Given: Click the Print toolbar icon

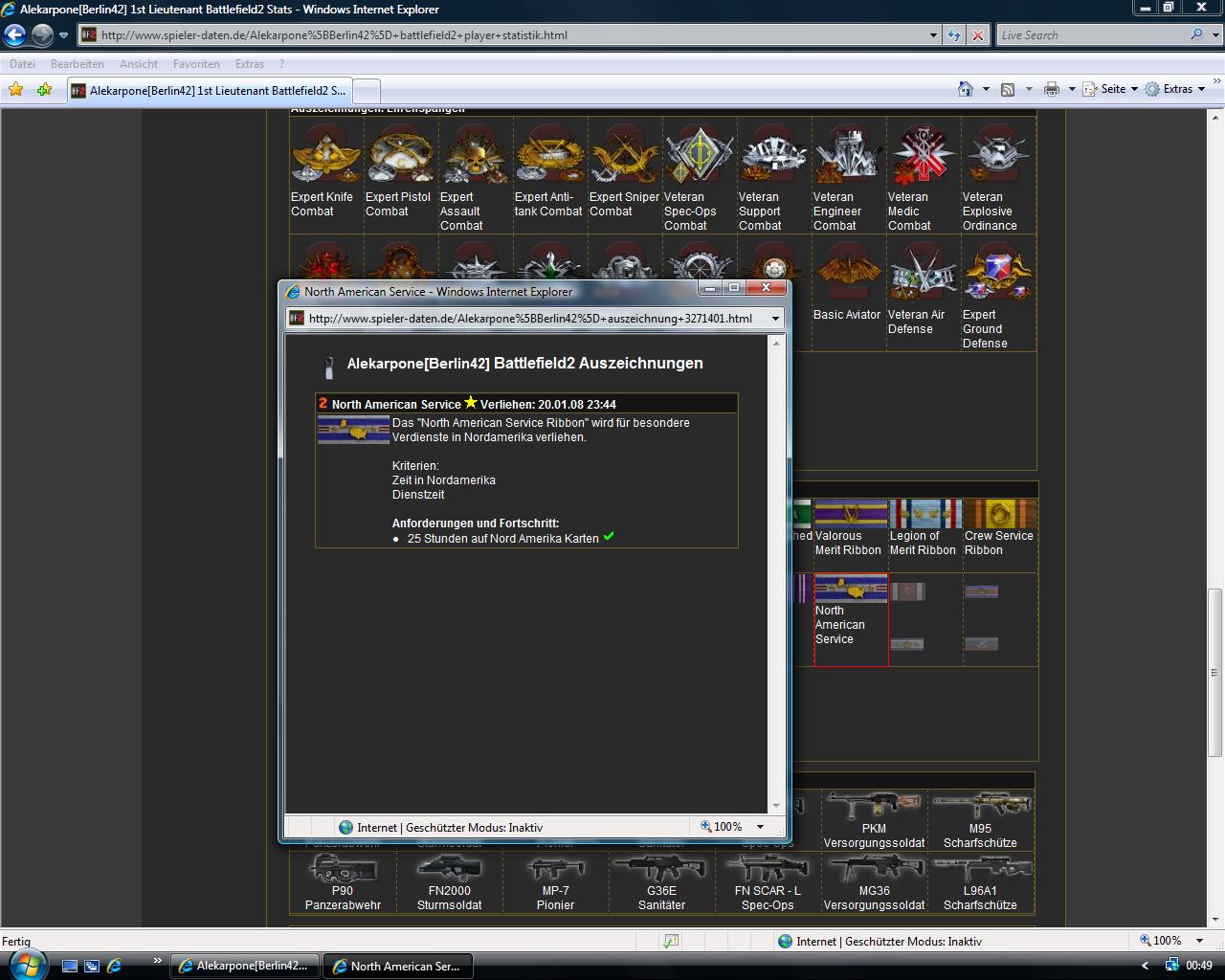Looking at the screenshot, I should (x=1052, y=89).
